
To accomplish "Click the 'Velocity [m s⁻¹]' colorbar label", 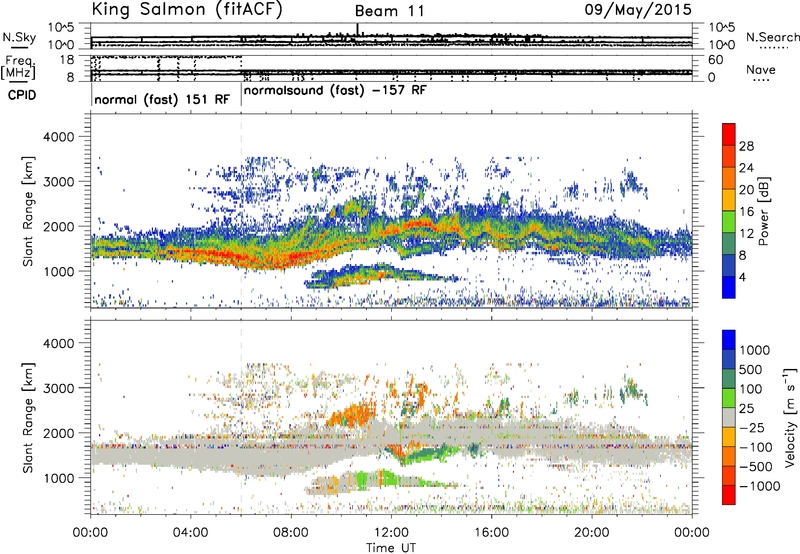I will coord(790,417).
